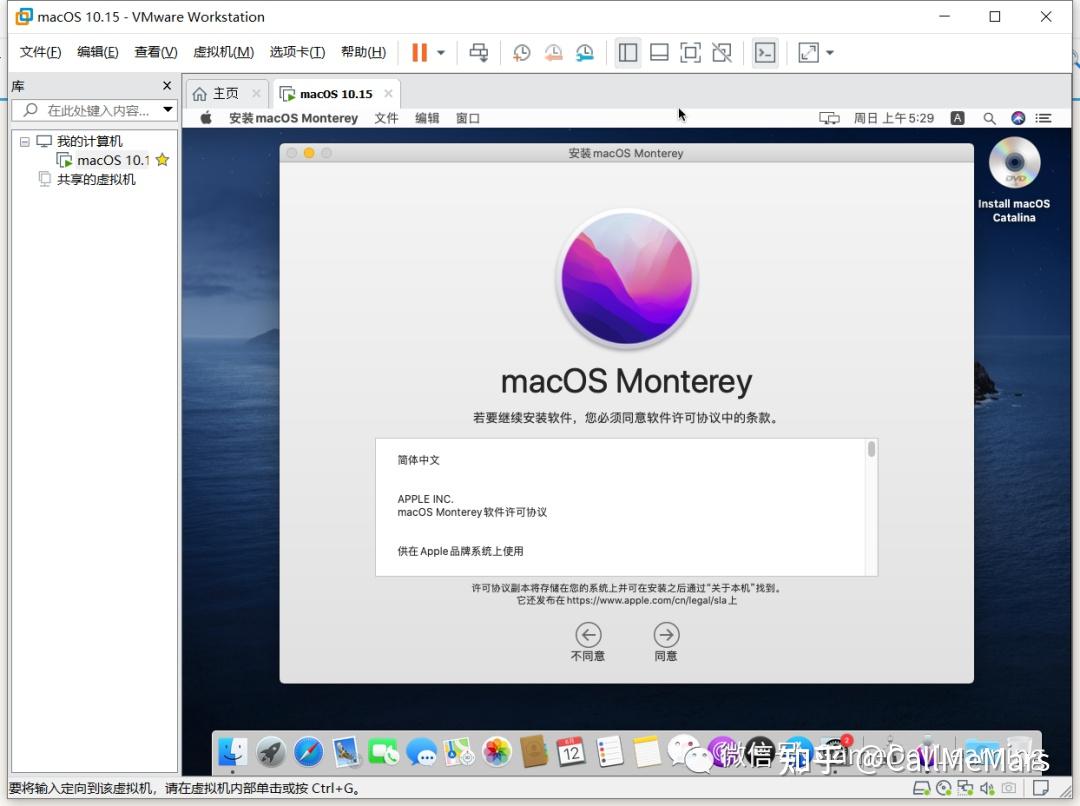Open the library search options dropdown
The image size is (1080, 806).
point(167,110)
